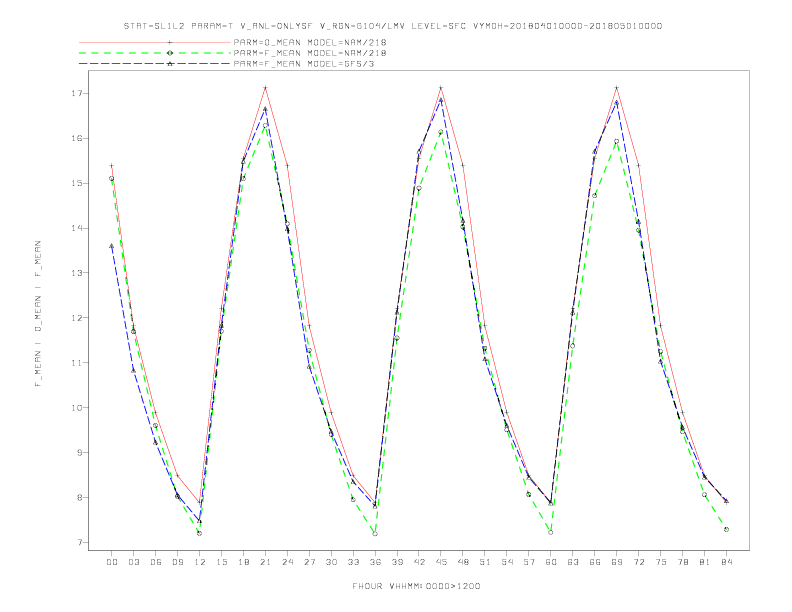Click the triangle marker on blue legend line

[x=170, y=64]
